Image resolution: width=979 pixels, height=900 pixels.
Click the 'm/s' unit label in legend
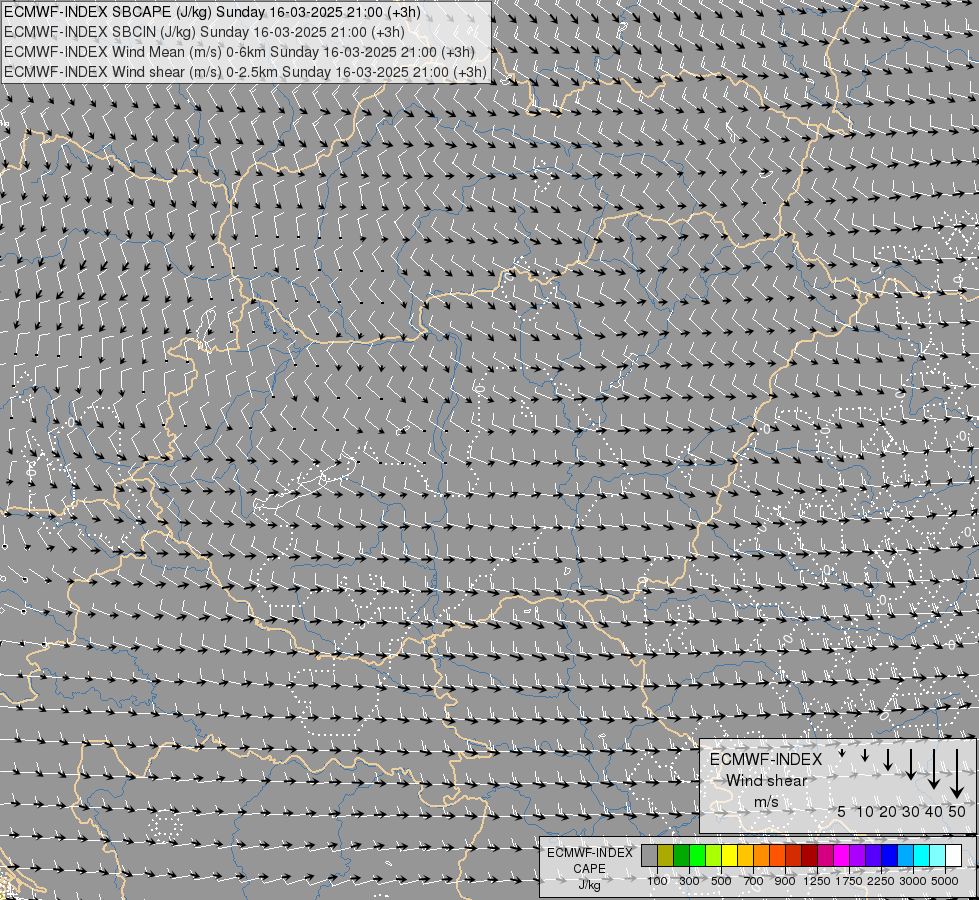tap(766, 802)
